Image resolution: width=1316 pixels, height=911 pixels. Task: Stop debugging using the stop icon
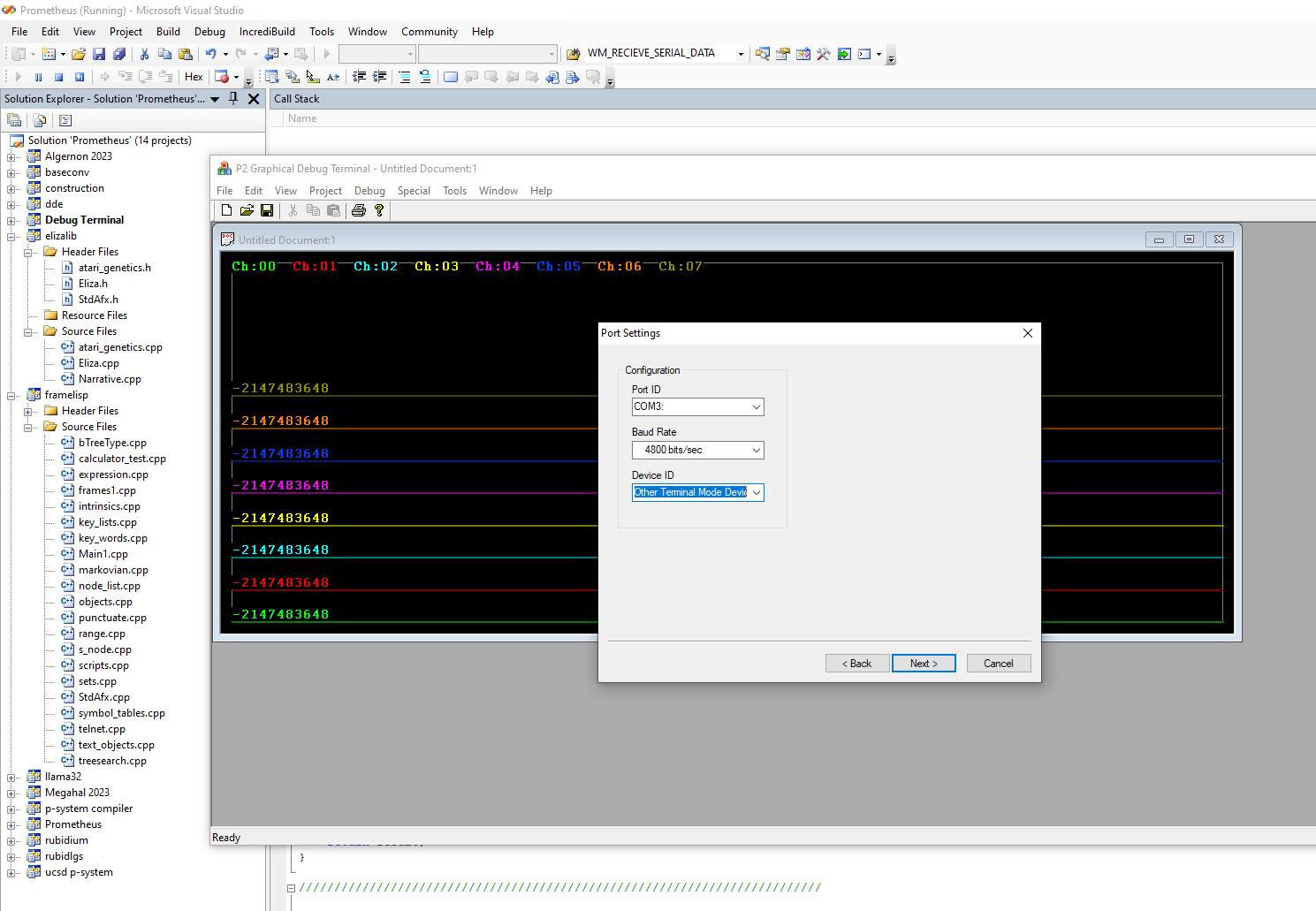click(x=58, y=77)
